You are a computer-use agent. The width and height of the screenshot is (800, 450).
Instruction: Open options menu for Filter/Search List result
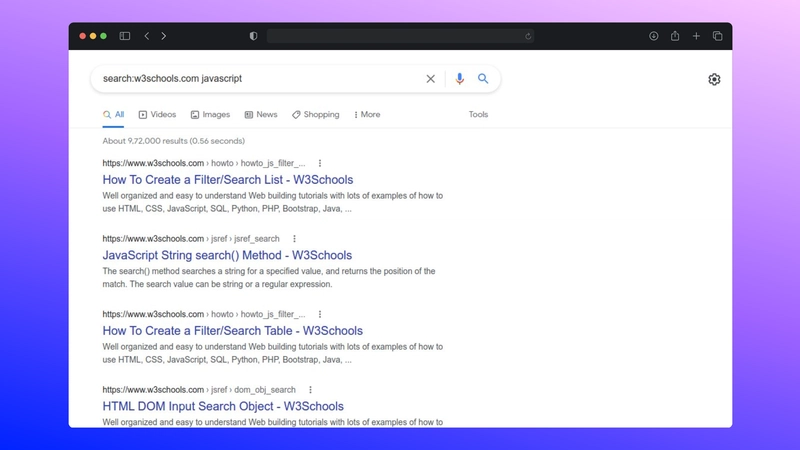[320, 163]
